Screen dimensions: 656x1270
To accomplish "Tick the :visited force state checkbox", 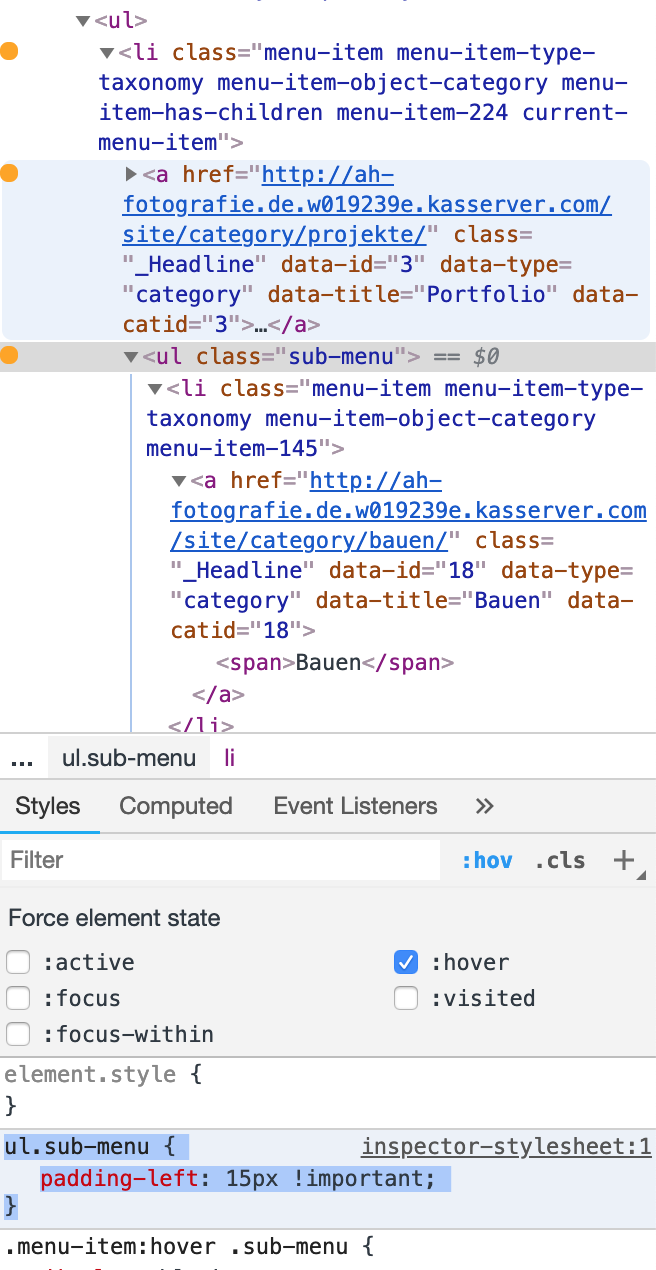I will 406,998.
